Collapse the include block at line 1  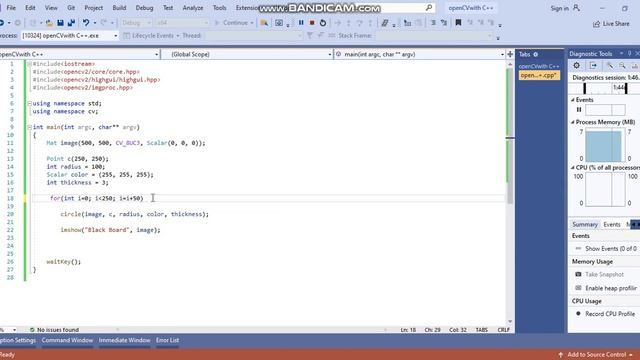pyautogui.click(x=29, y=64)
